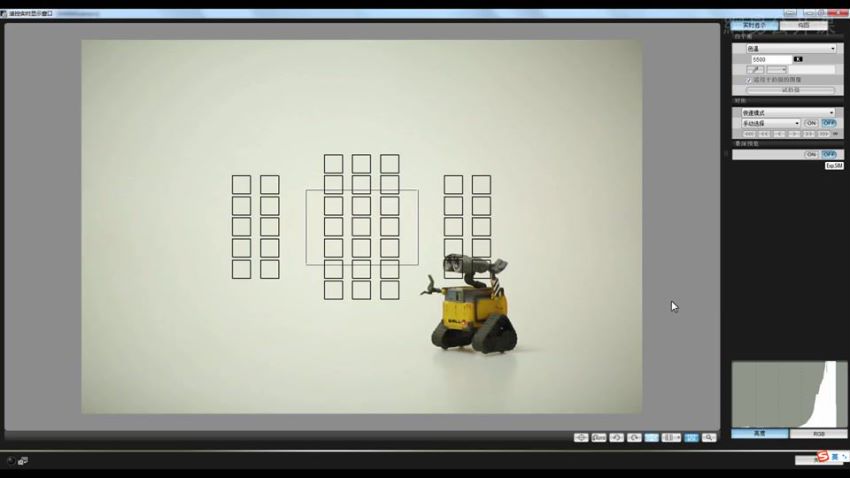
Task: Click highlighted fit-view icon left of grid
Action: pos(652,437)
